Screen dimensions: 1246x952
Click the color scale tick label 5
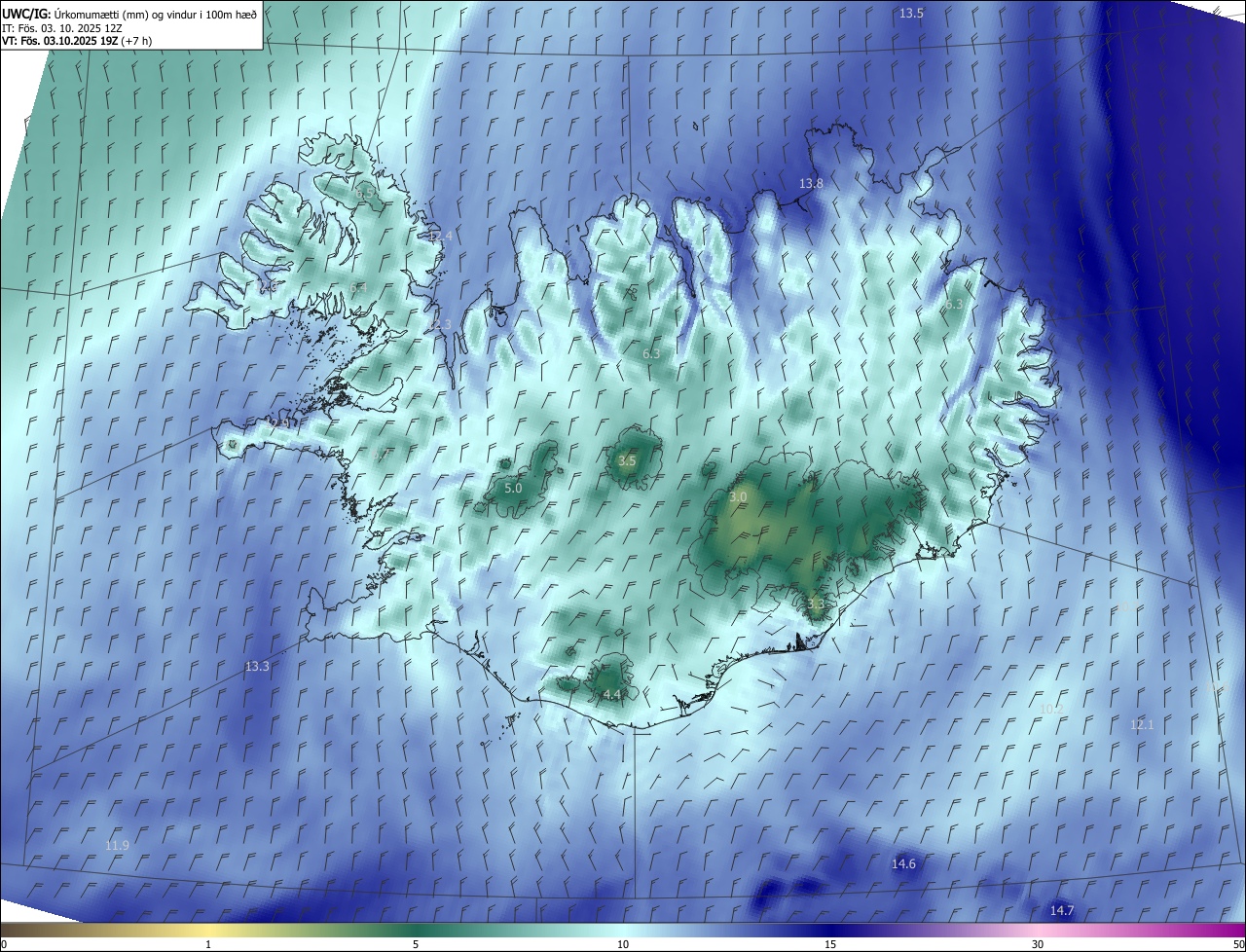pos(416,945)
